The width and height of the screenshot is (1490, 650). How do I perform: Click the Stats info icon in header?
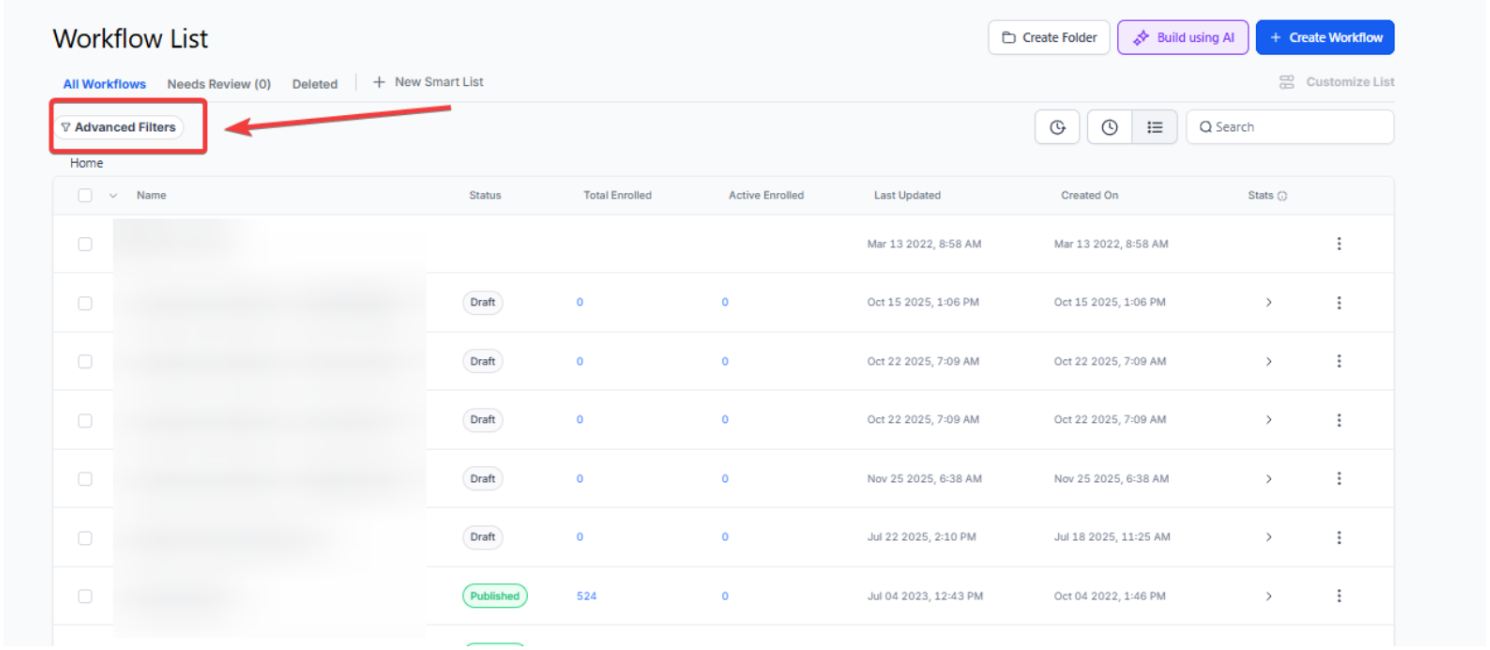click(x=1282, y=196)
